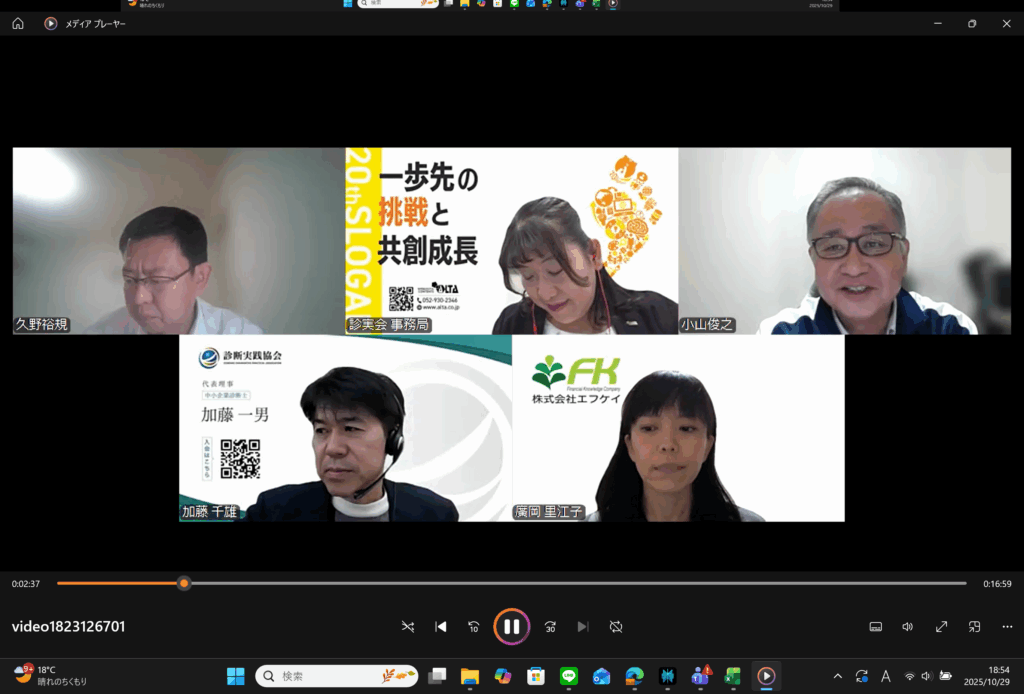Open the volume control

point(907,627)
